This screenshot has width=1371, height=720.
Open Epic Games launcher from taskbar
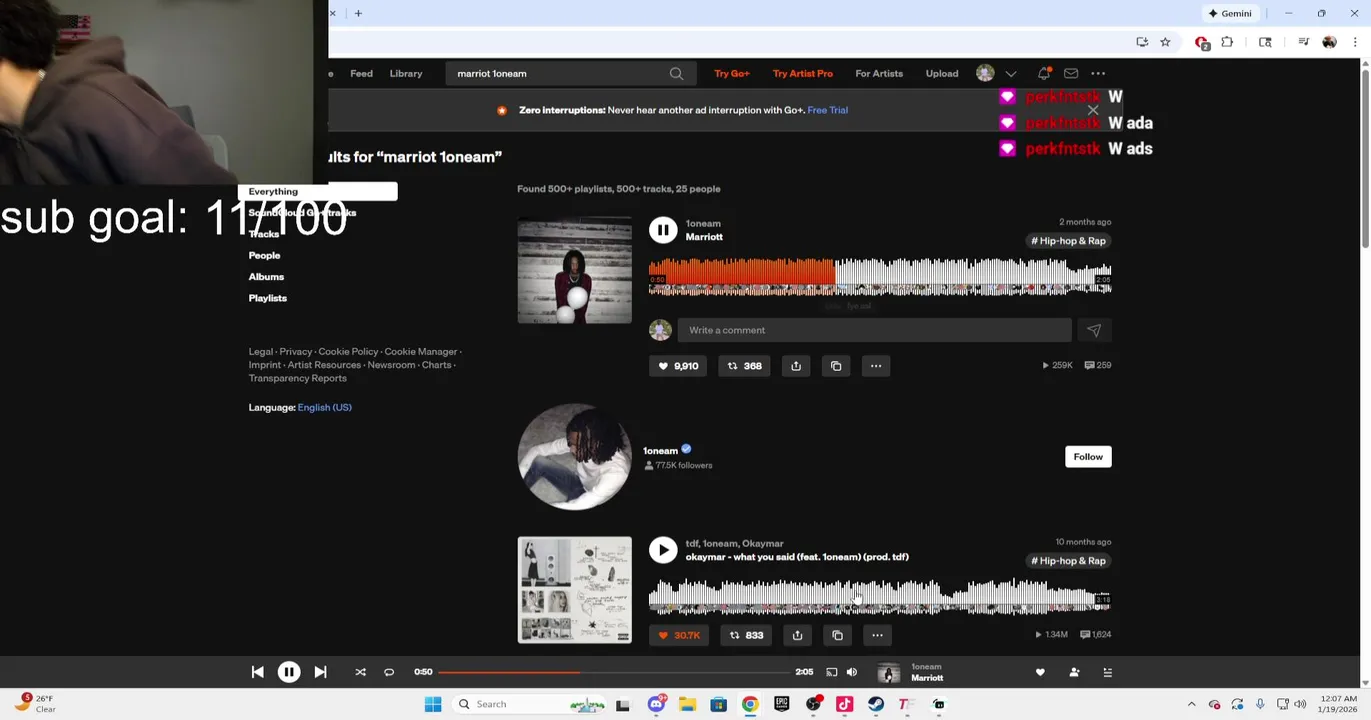(782, 704)
